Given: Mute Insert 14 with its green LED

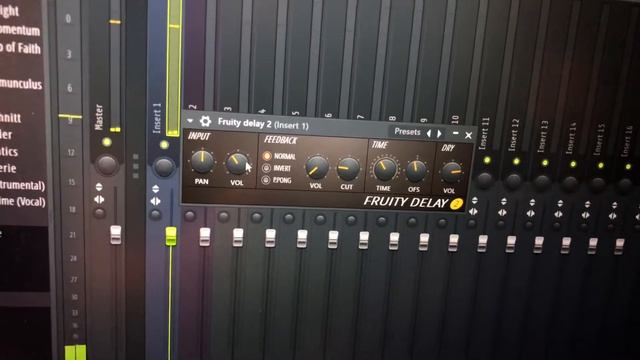Looking at the screenshot, I should pos(573,164).
